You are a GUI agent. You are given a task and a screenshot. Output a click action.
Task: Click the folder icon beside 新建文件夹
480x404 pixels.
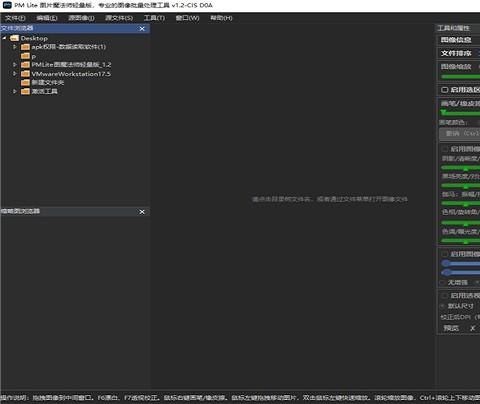click(x=25, y=82)
